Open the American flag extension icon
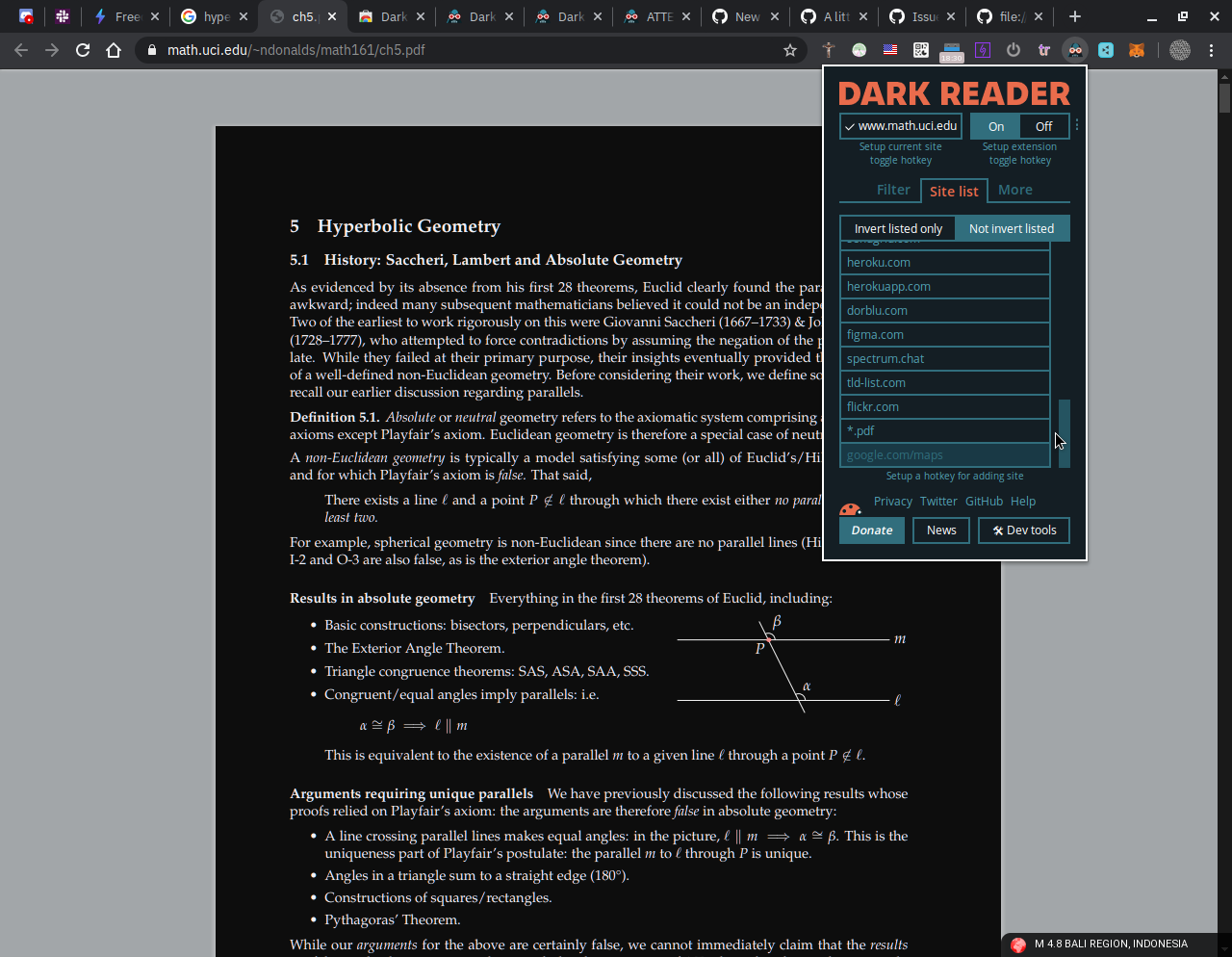Viewport: 1232px width, 957px height. (889, 49)
